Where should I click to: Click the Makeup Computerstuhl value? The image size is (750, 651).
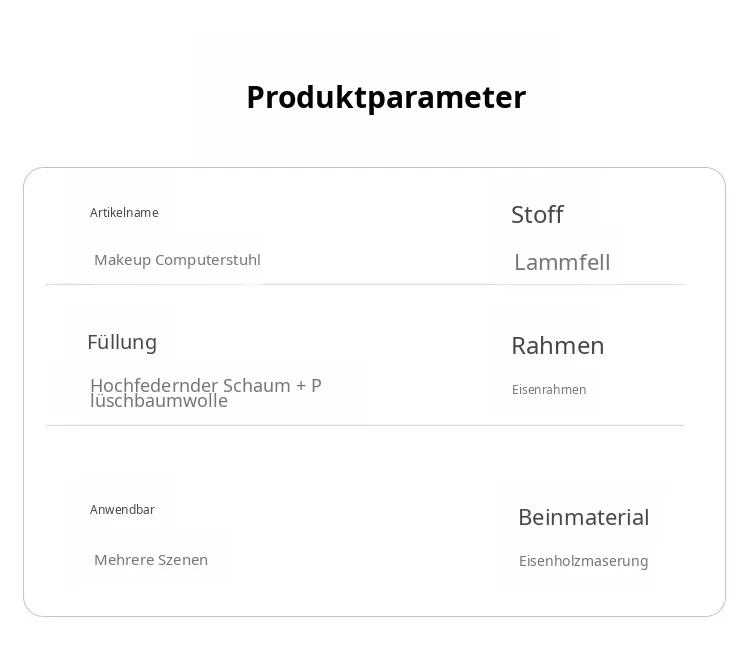(x=177, y=260)
